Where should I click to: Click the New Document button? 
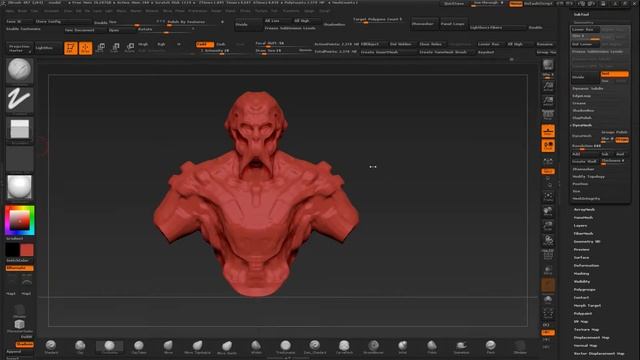[x=85, y=30]
